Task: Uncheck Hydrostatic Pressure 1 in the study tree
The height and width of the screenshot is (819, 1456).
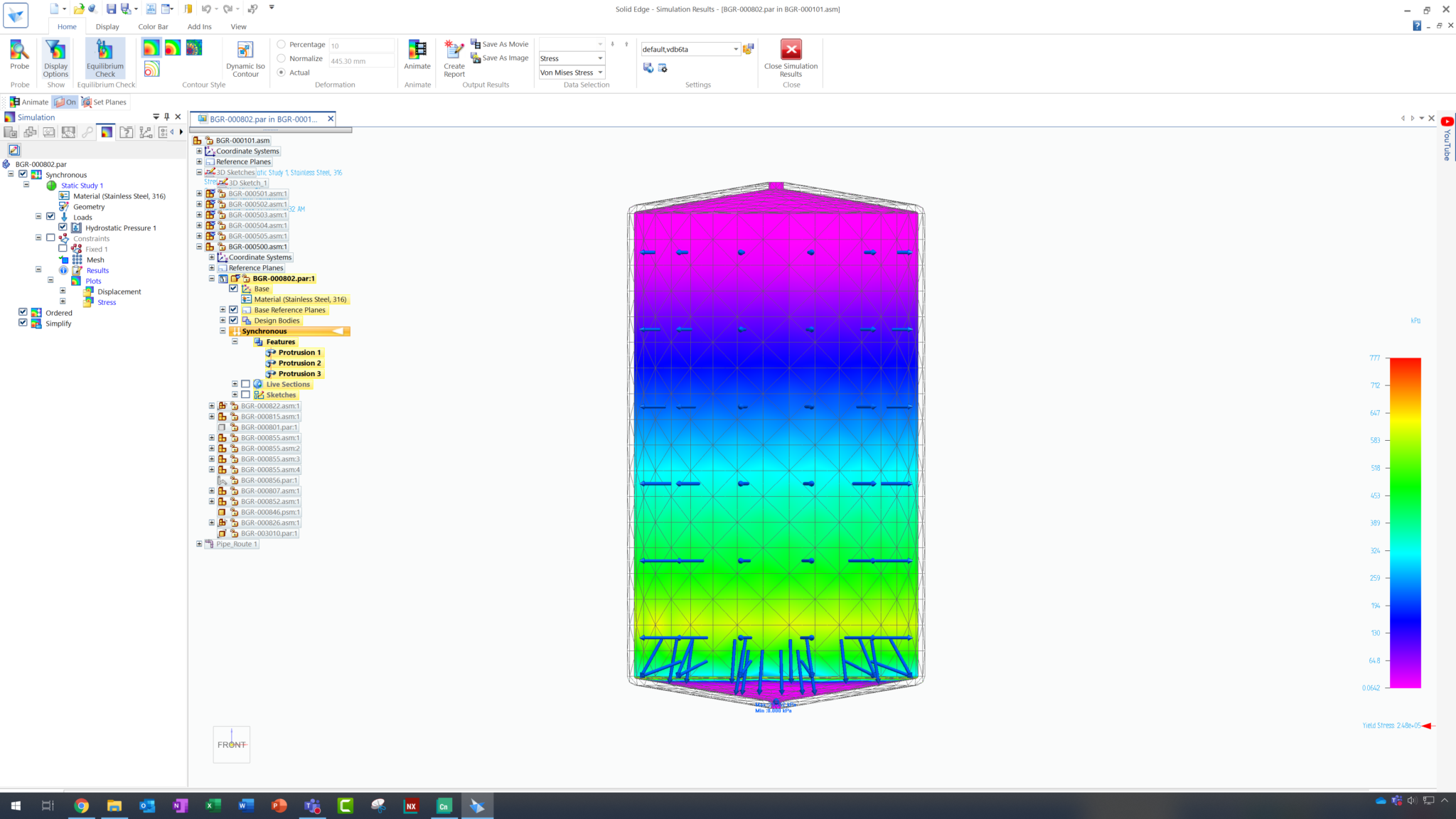Action: 64,227
